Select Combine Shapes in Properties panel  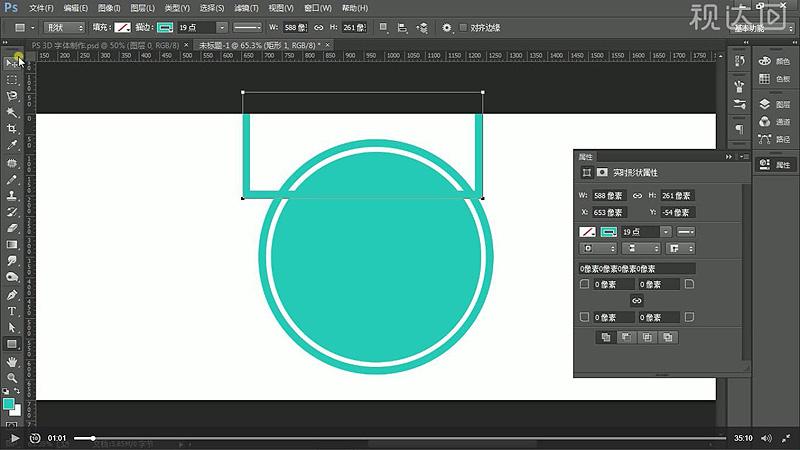(606, 337)
